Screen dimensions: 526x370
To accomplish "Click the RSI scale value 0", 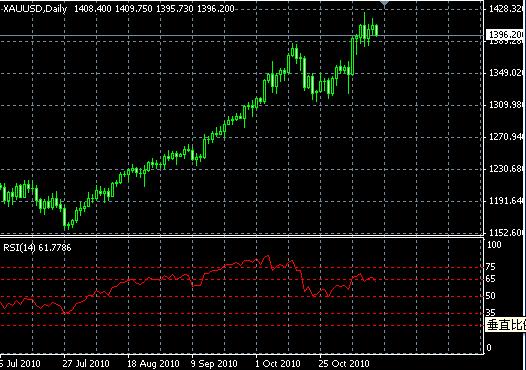I will (488, 348).
